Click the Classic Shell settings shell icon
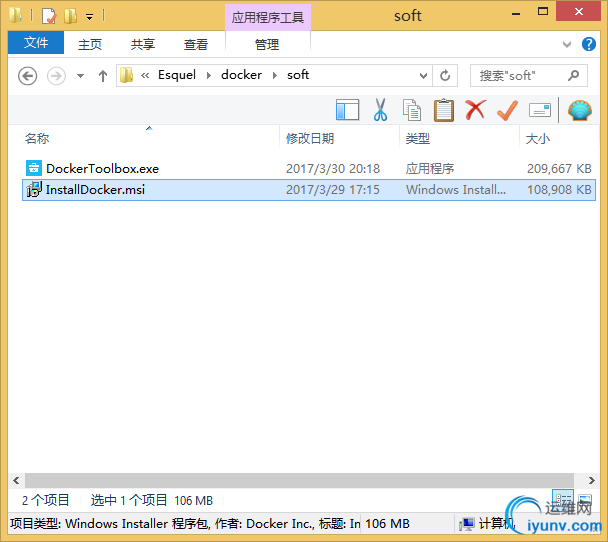 [x=580, y=110]
